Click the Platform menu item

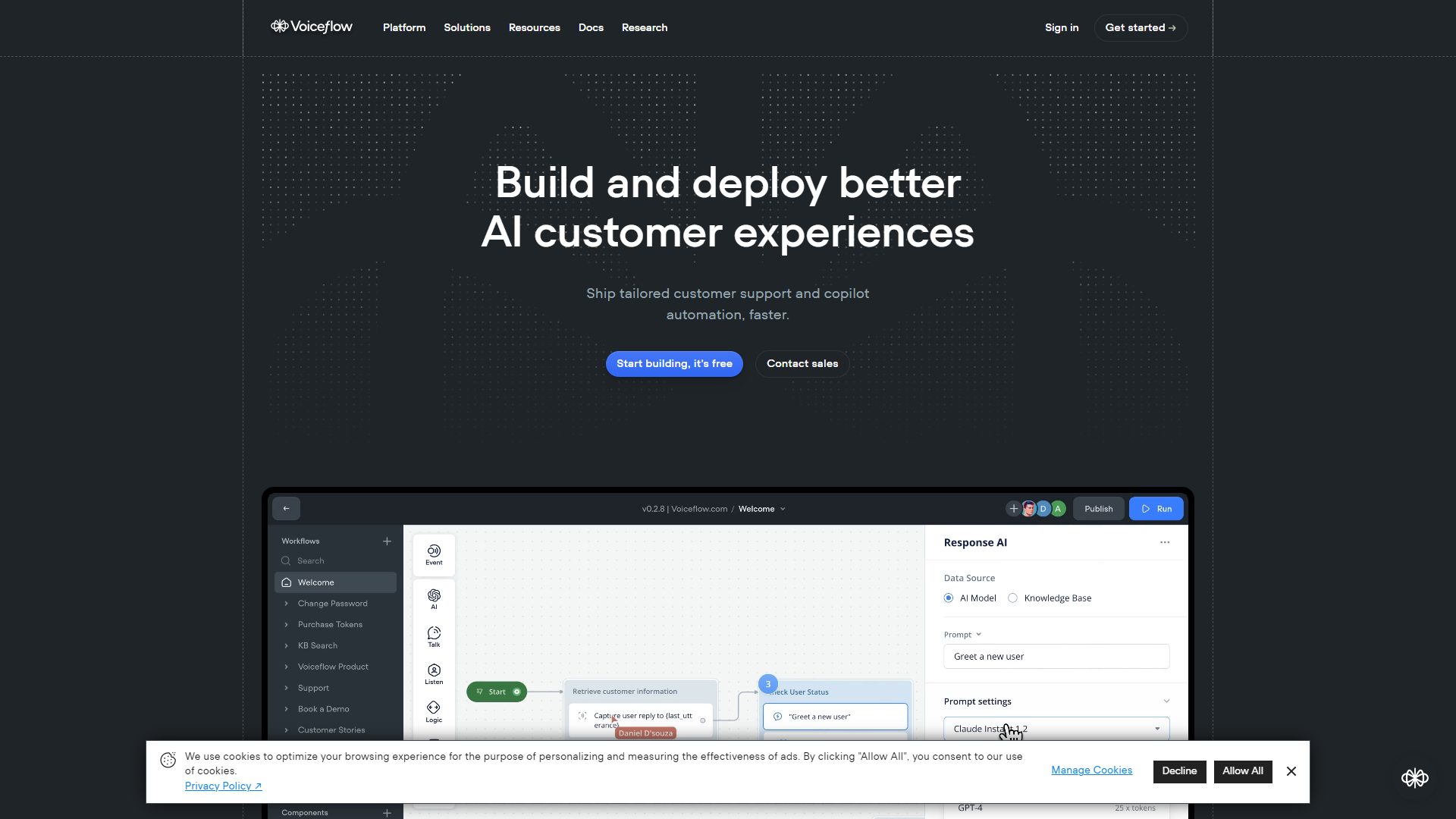tap(404, 27)
